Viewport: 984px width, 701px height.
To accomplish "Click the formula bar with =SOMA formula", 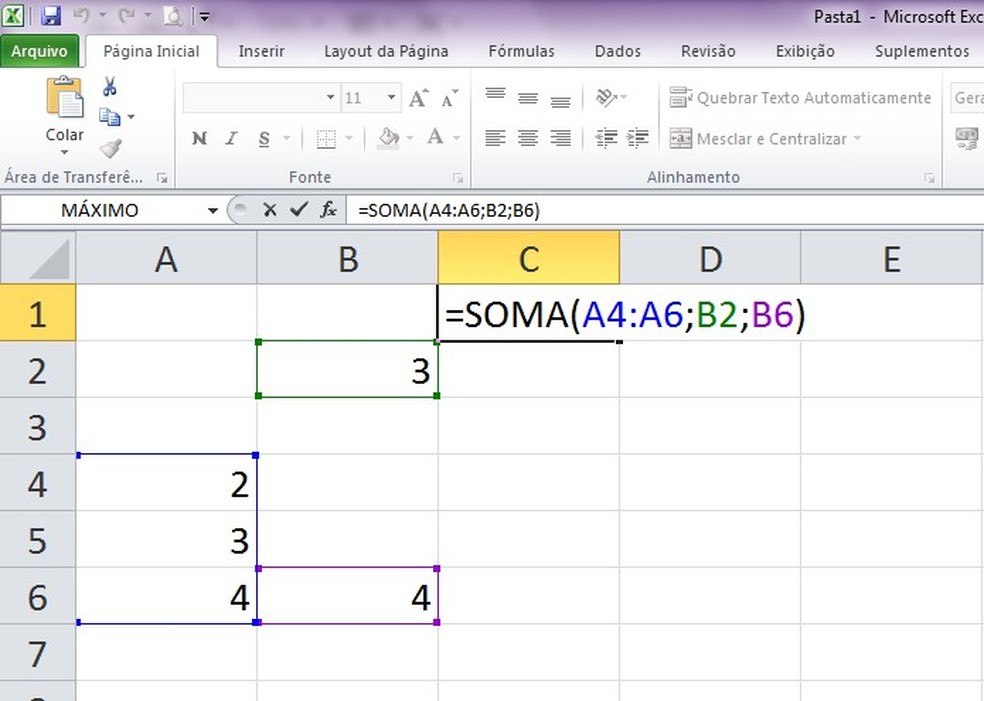I will [665, 210].
